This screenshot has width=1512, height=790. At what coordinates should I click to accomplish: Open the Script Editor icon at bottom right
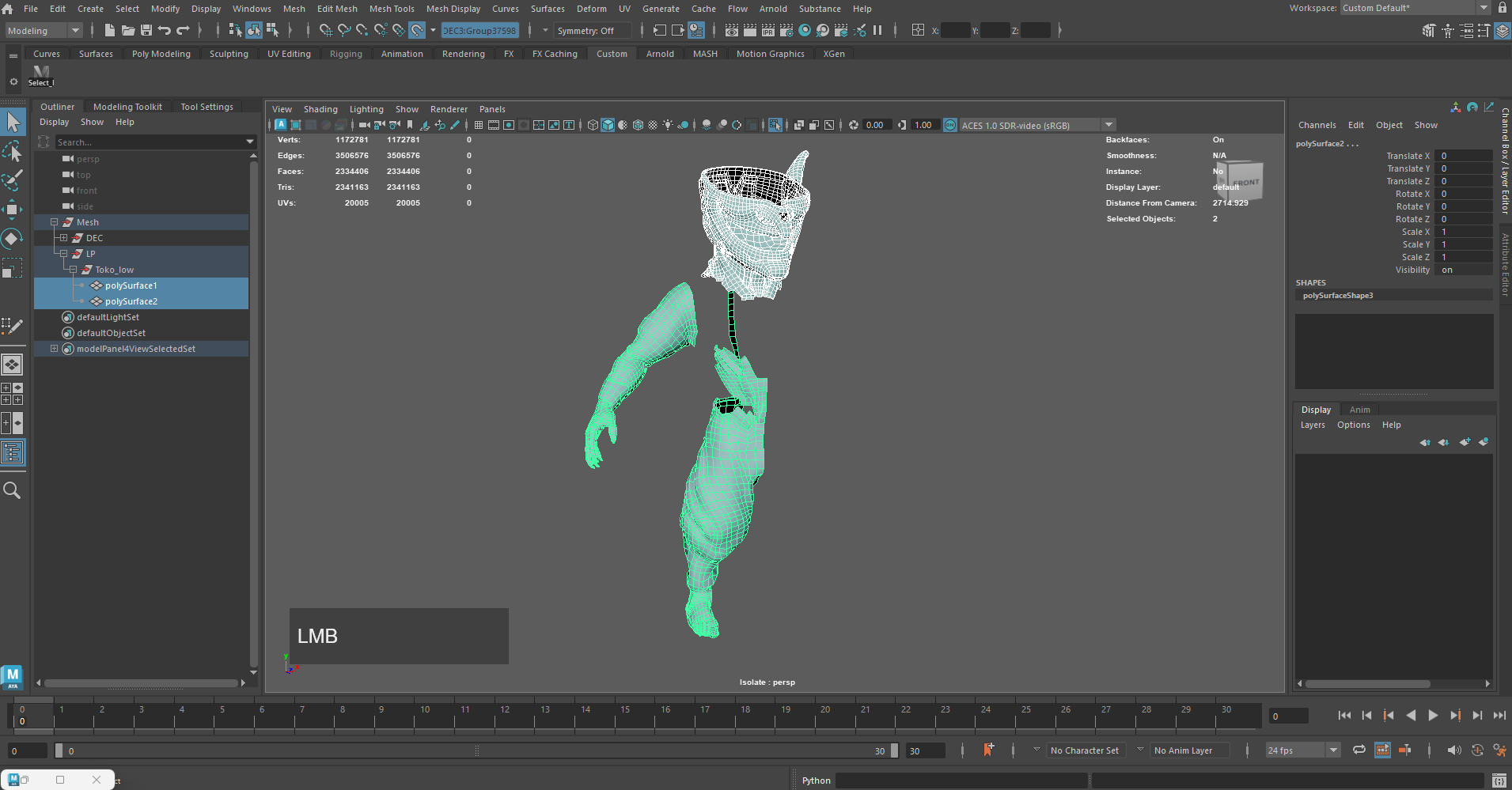coord(1499,781)
